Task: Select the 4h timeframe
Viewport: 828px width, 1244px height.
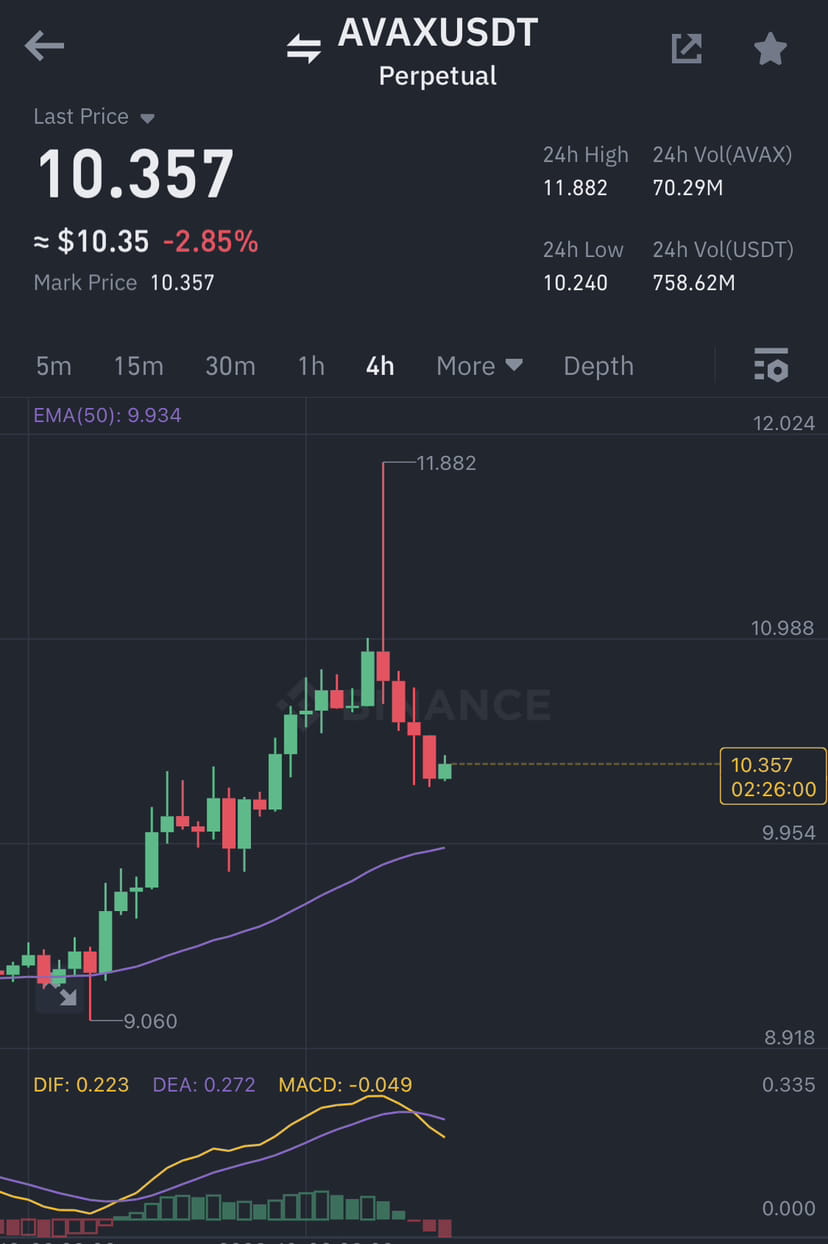Action: (x=380, y=366)
